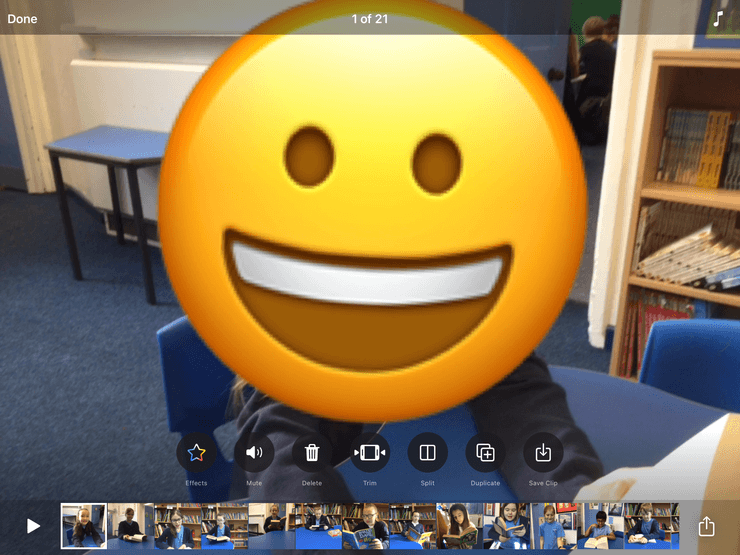Select the third clip thumbnail in timeline
This screenshot has width=740, height=555.
point(178,526)
